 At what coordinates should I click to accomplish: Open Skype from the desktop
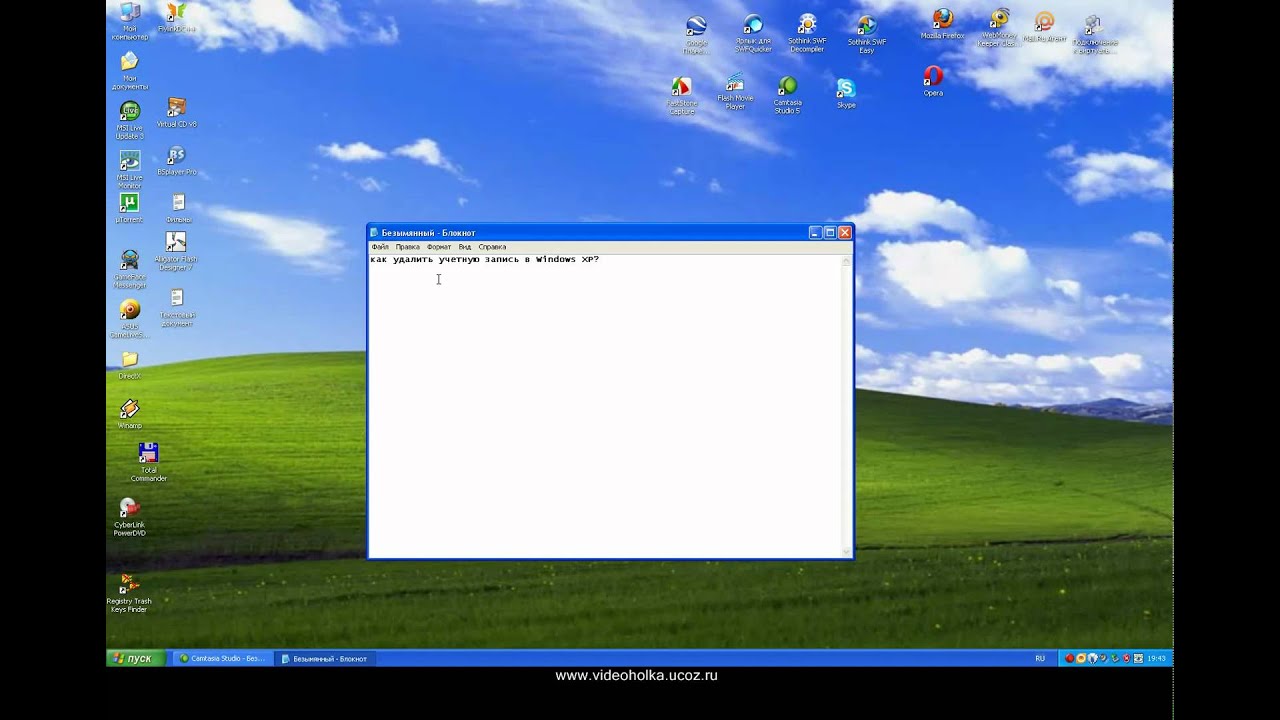tap(846, 93)
